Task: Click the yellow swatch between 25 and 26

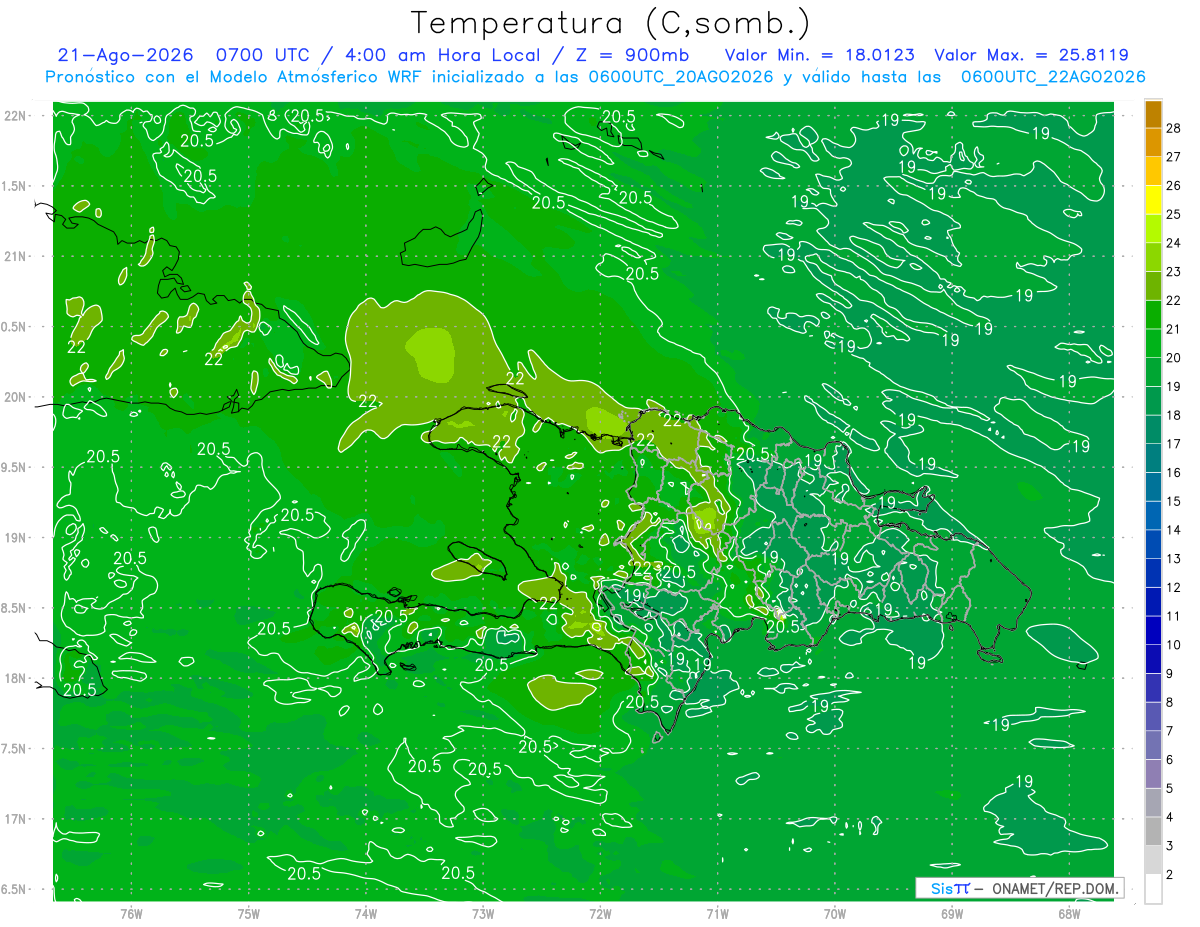Action: [1153, 200]
